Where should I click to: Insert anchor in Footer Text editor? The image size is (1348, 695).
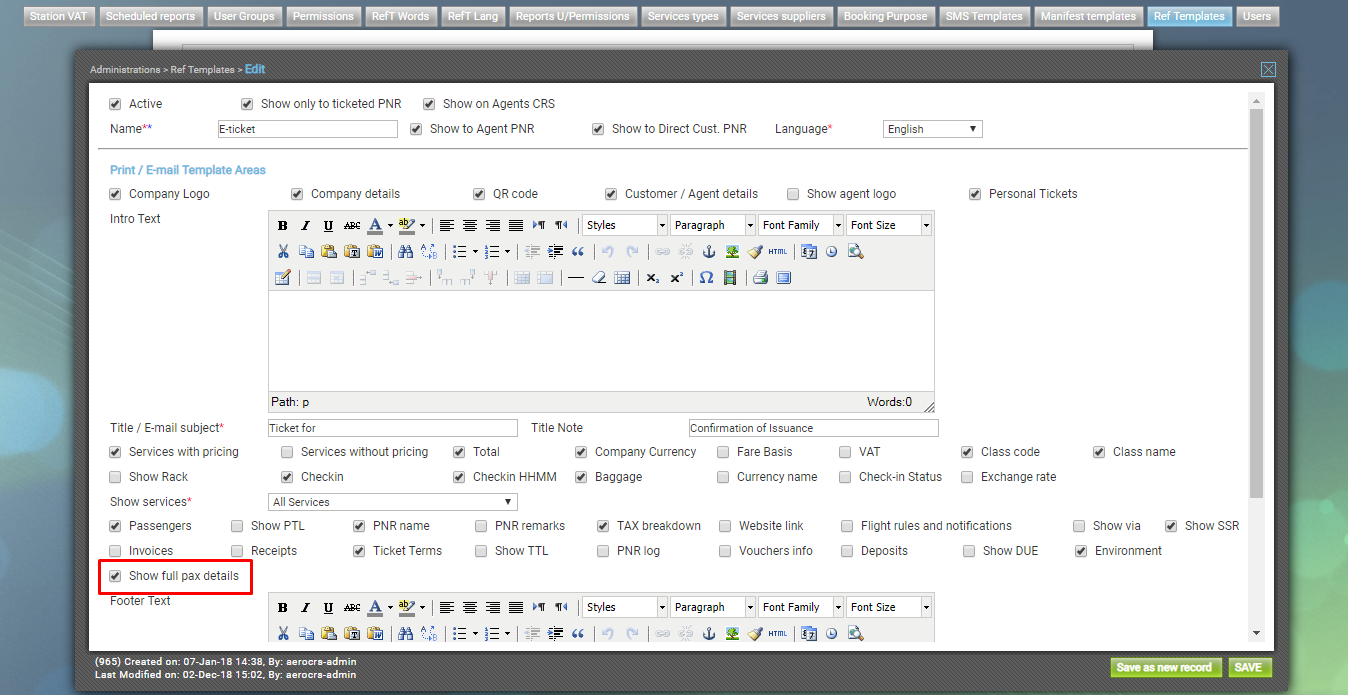point(709,633)
